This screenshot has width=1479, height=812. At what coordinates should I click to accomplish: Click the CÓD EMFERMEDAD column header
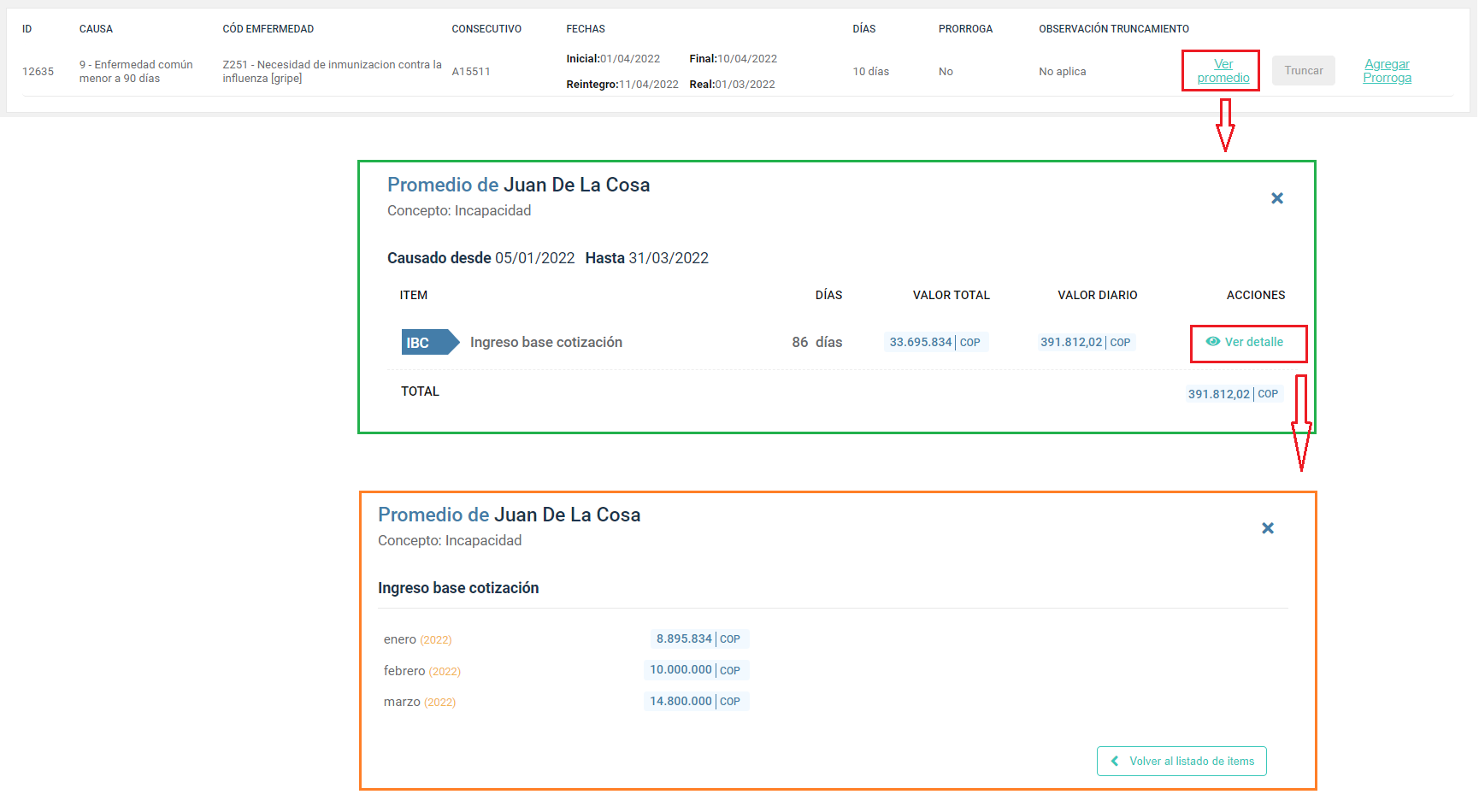pyautogui.click(x=268, y=29)
